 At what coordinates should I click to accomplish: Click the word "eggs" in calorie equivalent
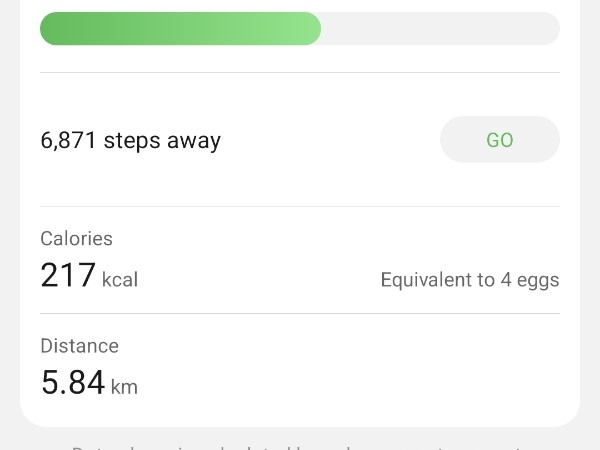(x=538, y=282)
